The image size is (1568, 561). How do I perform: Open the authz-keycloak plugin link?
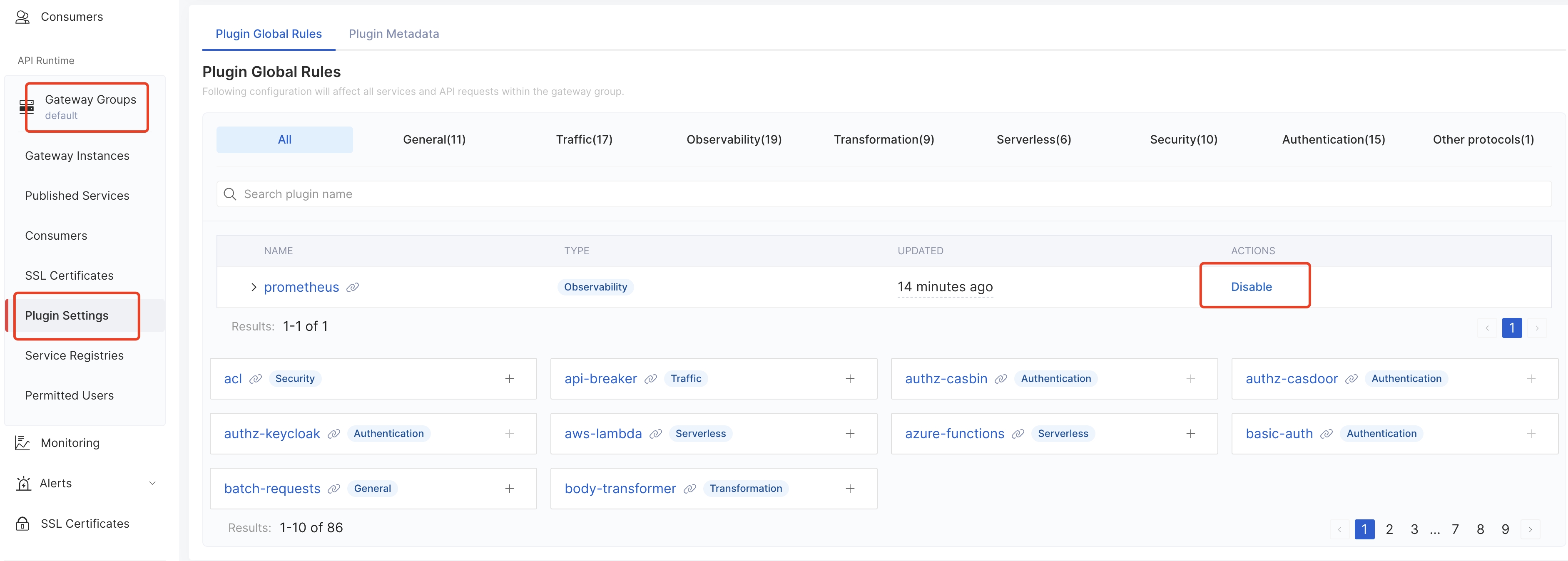271,434
